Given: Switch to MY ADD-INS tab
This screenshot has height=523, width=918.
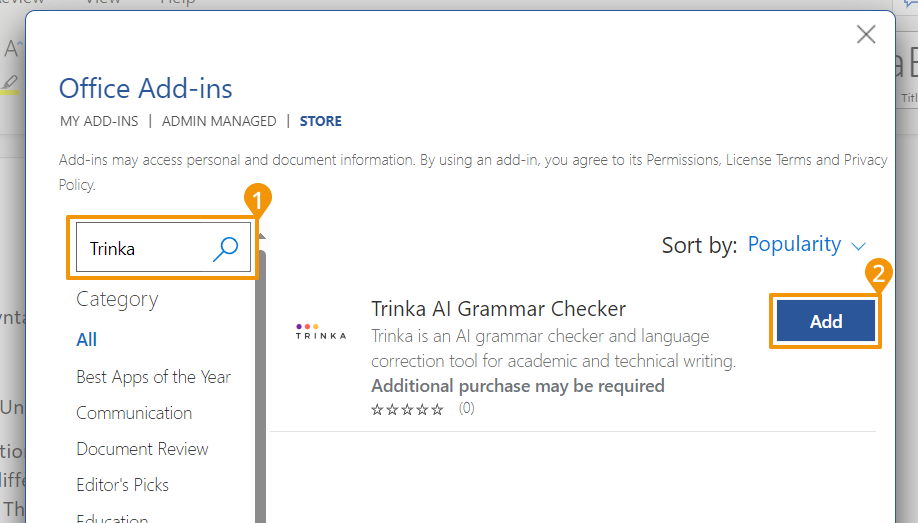Looking at the screenshot, I should [99, 121].
